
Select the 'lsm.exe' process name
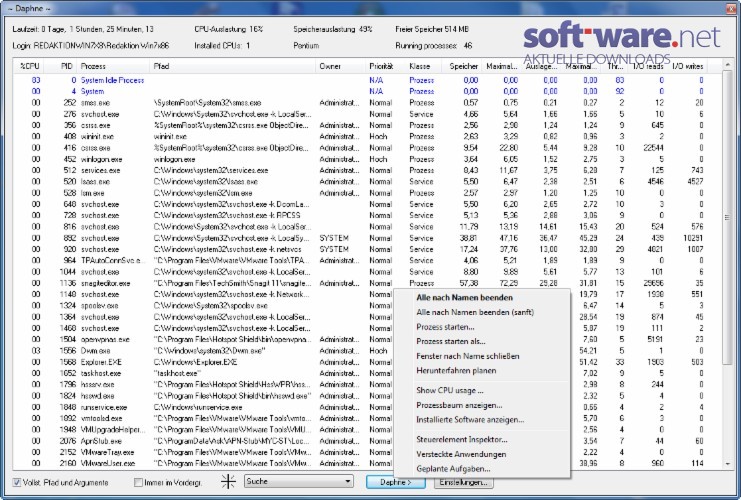[x=92, y=193]
